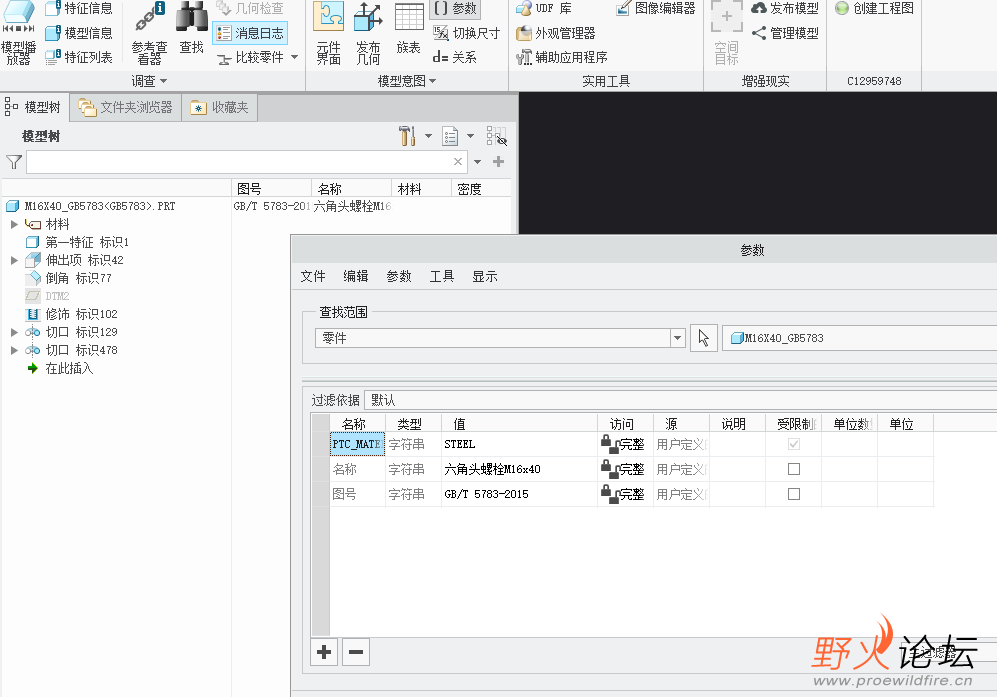Click 切换尺寸 switch dimensions
The image size is (997, 697).
(466, 33)
